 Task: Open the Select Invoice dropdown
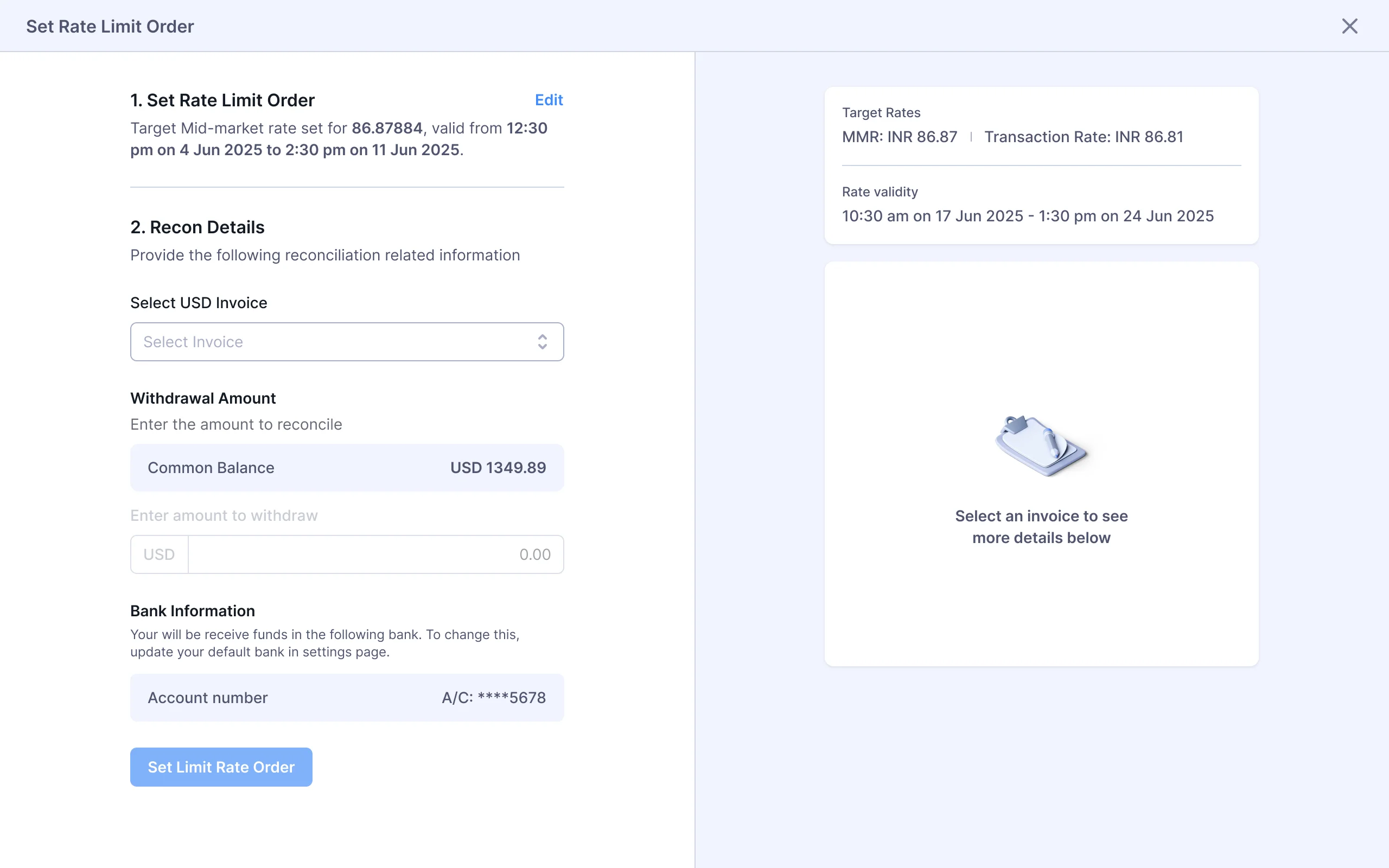[347, 342]
